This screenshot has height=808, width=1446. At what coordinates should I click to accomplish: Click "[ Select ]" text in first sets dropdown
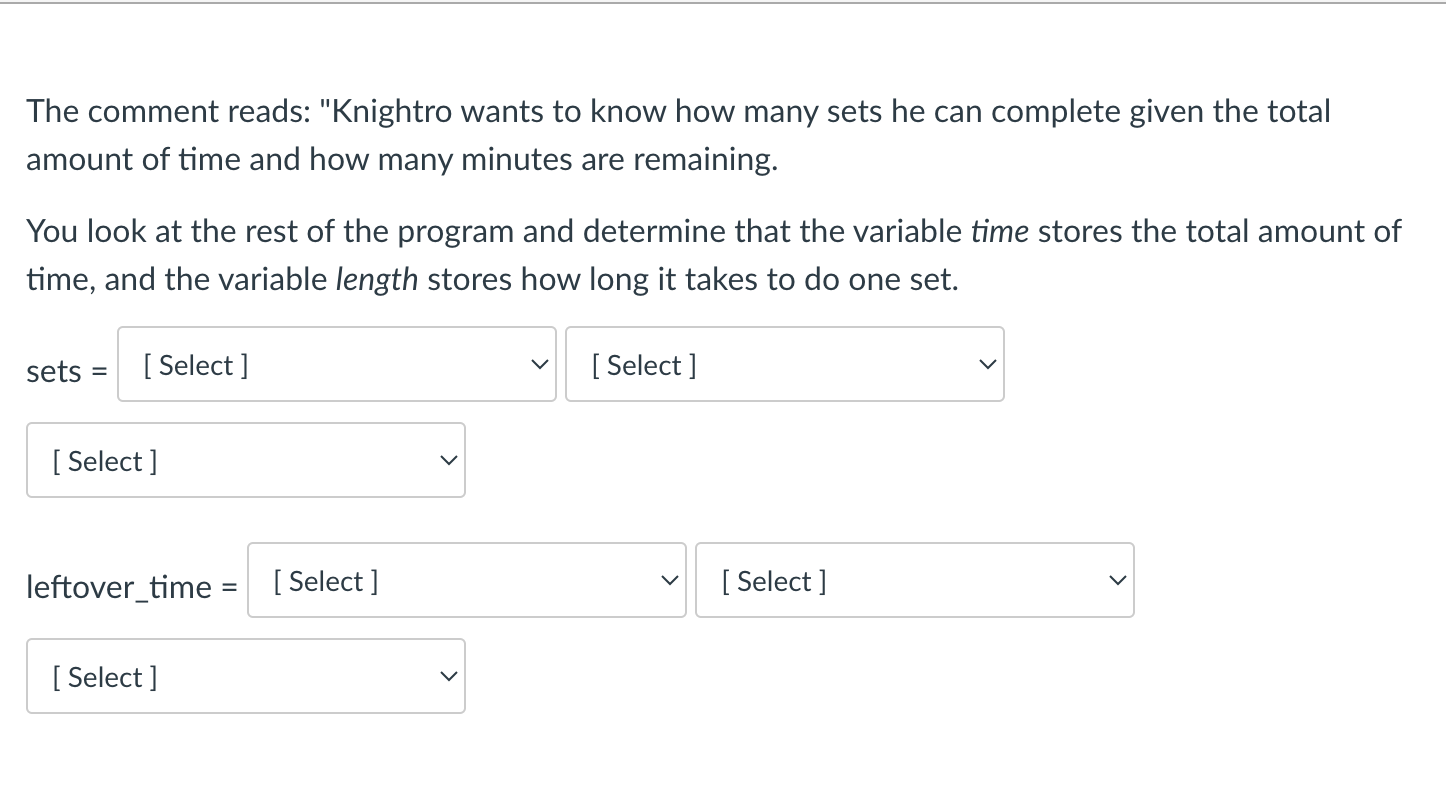point(196,365)
